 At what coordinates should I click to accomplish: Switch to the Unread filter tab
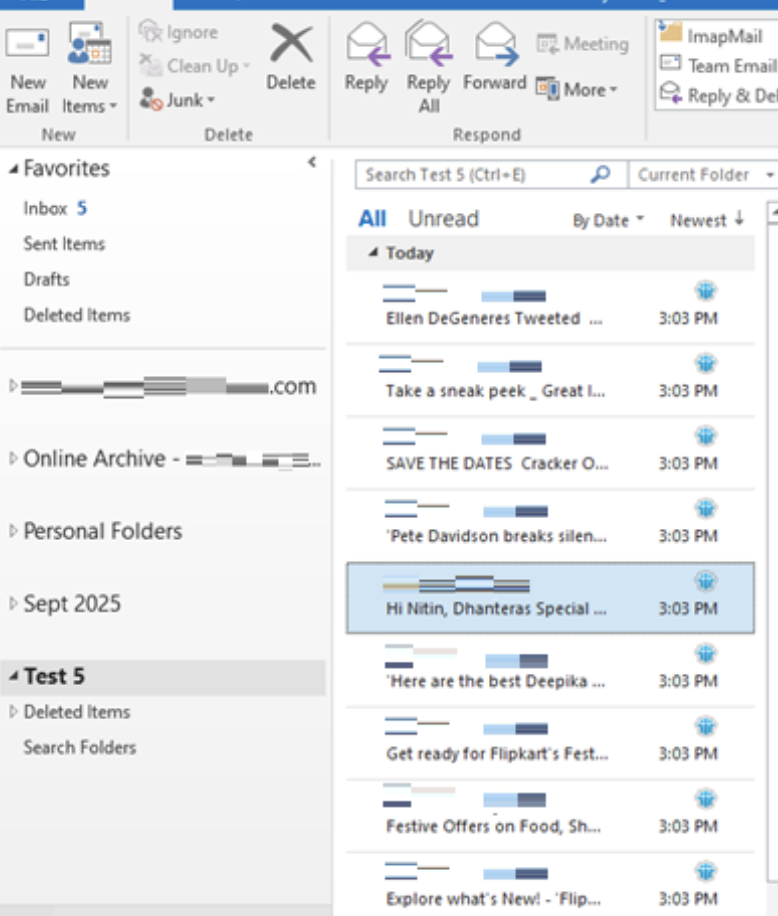[x=443, y=219]
